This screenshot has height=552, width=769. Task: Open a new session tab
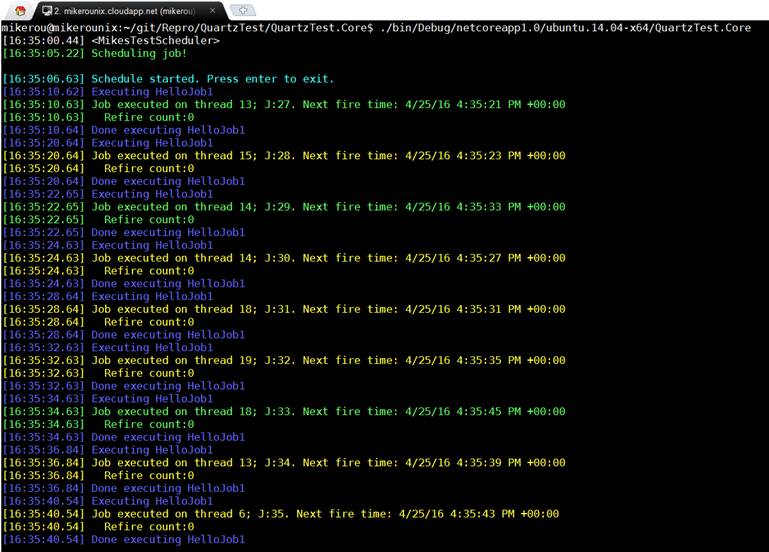(x=243, y=10)
